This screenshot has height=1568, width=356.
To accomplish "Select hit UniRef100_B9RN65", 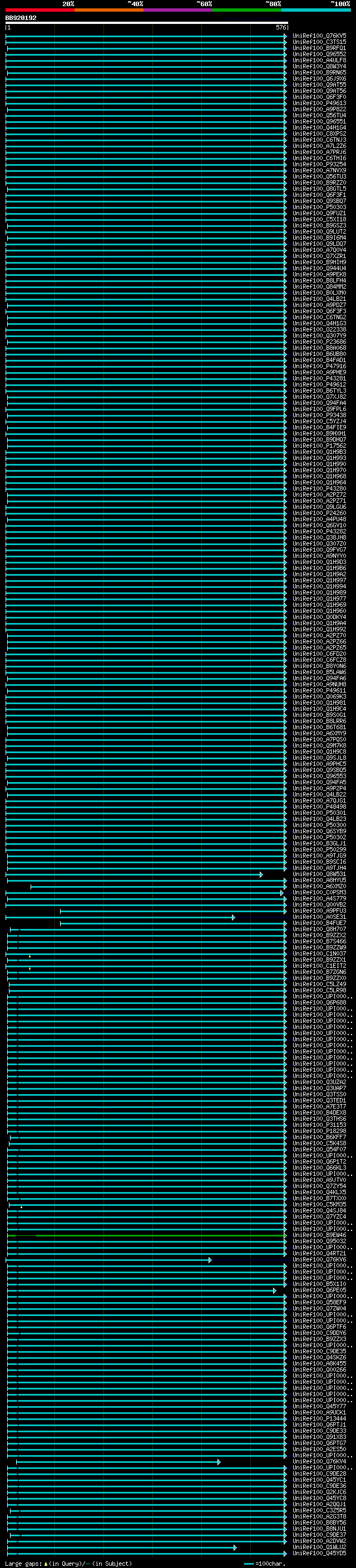I will [x=319, y=72].
